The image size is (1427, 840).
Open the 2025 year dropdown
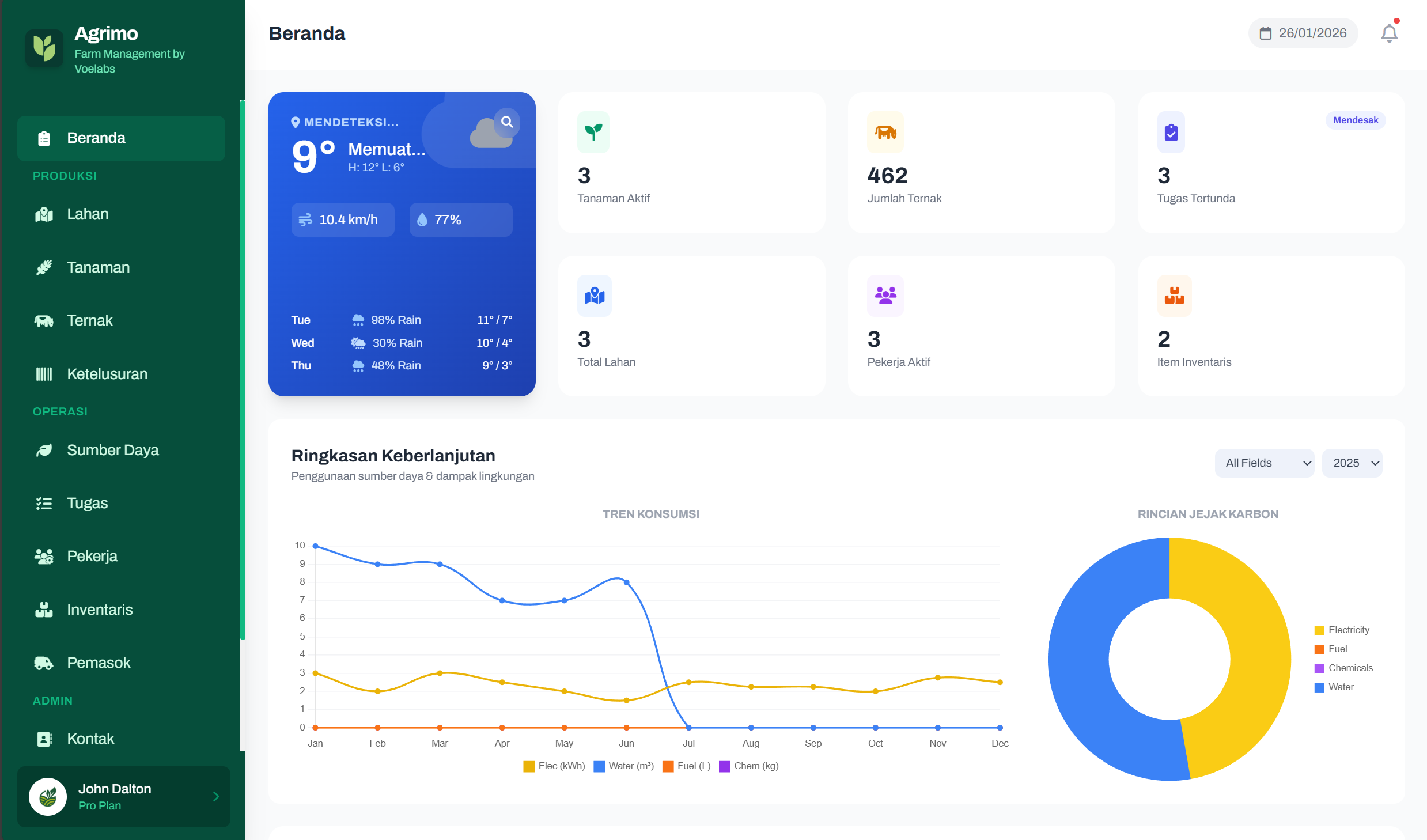1352,463
